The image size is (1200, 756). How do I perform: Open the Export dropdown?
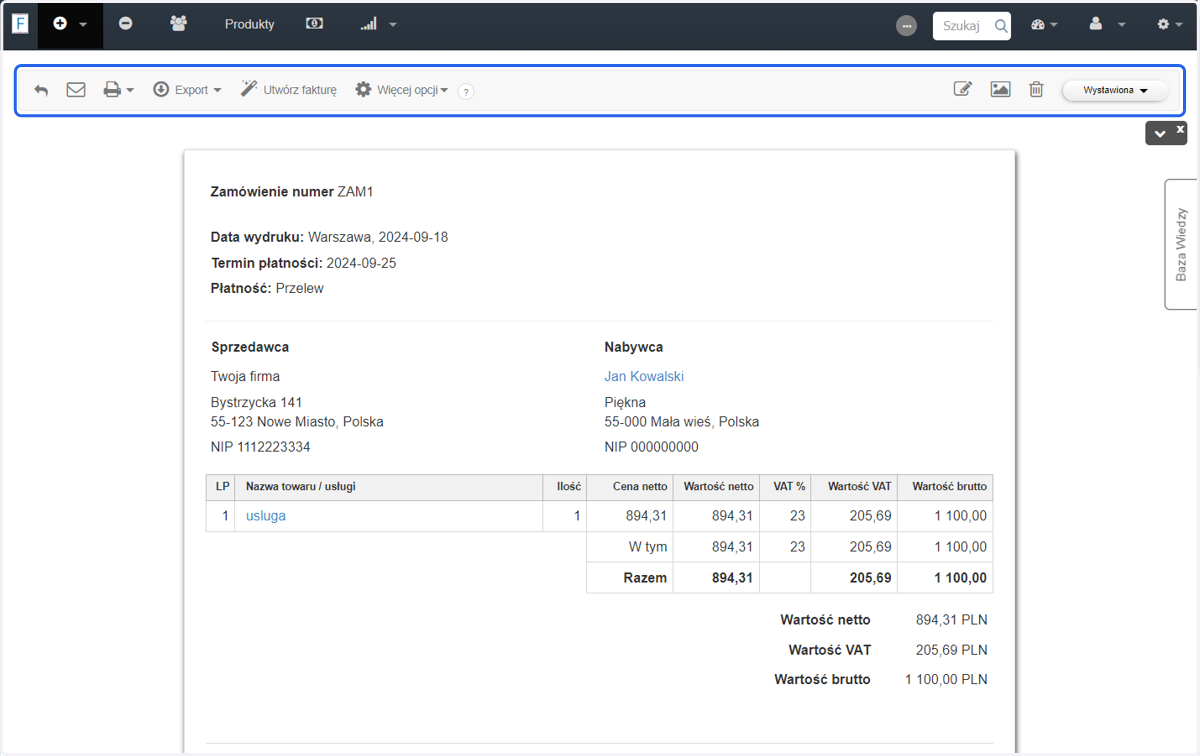[x=187, y=90]
